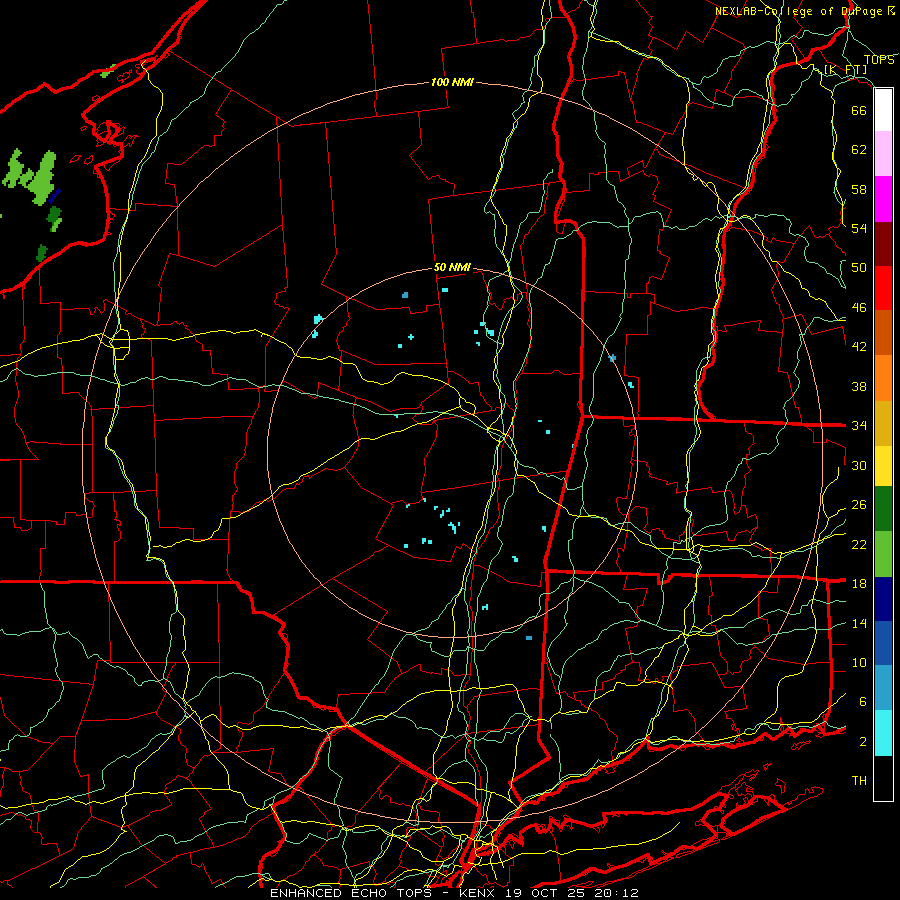Screen dimensions: 900x900
Task: Click legend value '50'
Action: click(859, 268)
